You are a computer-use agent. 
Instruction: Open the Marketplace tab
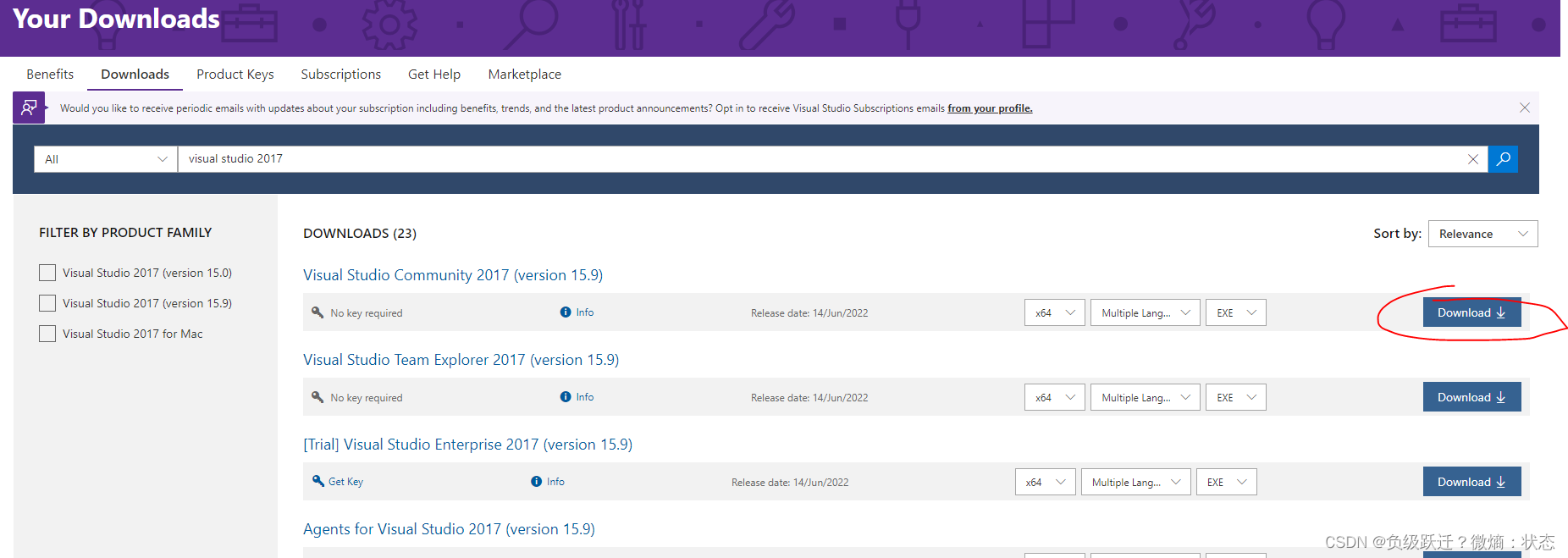pyautogui.click(x=525, y=75)
